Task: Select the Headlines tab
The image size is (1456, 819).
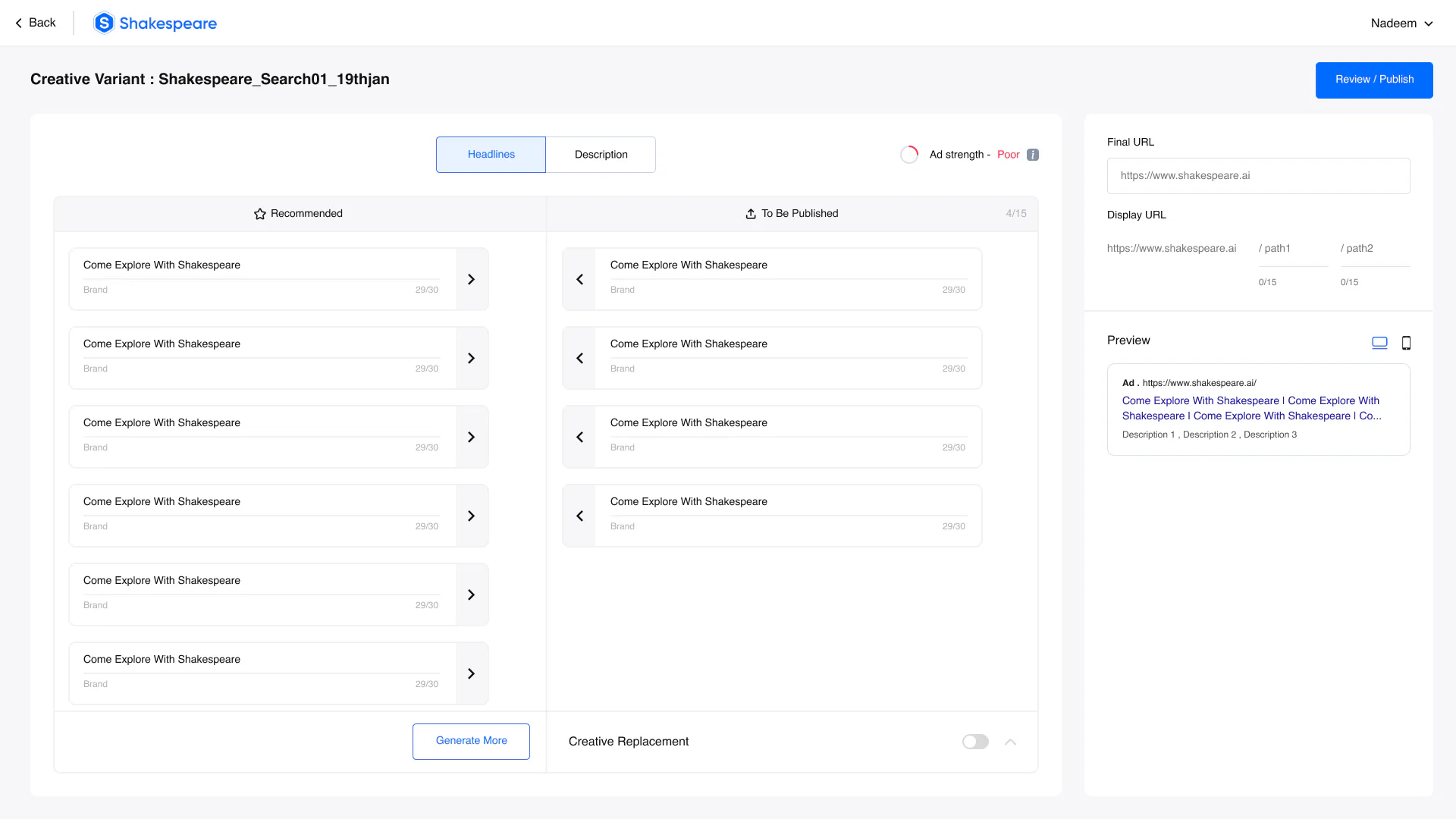Action: [491, 155]
